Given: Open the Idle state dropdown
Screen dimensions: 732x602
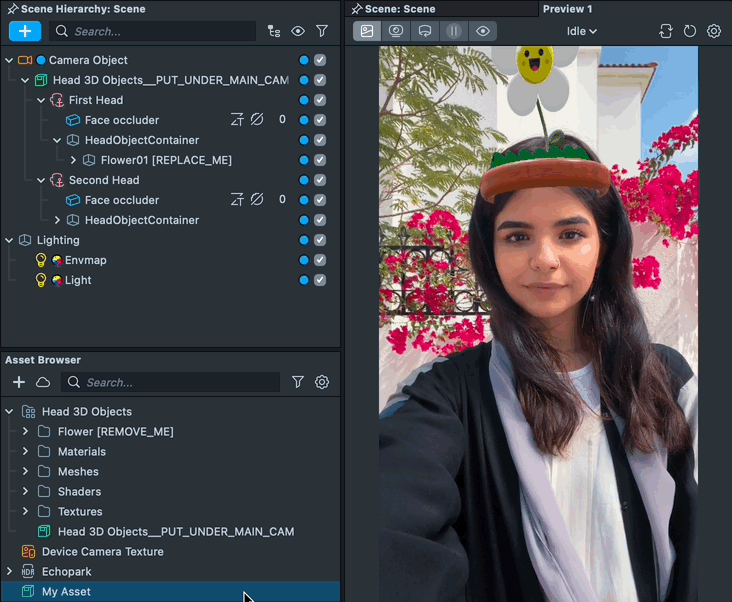Looking at the screenshot, I should click(x=581, y=31).
